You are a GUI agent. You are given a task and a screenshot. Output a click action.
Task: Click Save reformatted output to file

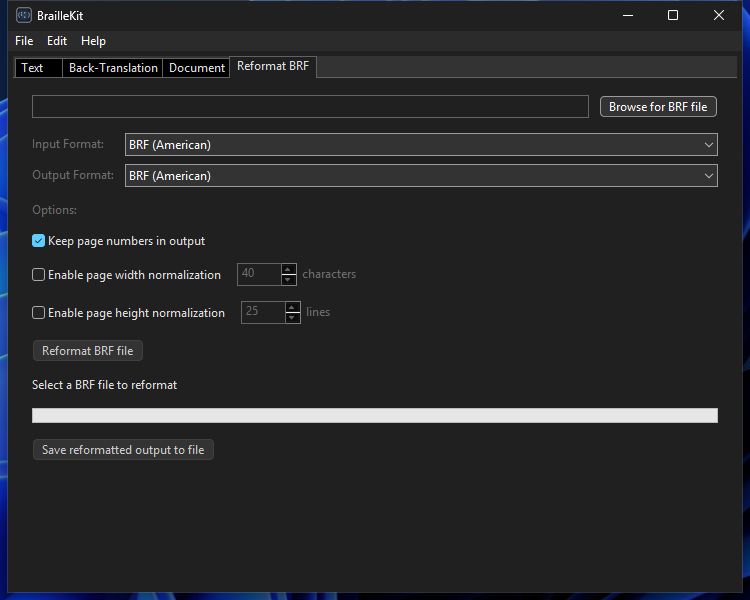pyautogui.click(x=123, y=450)
